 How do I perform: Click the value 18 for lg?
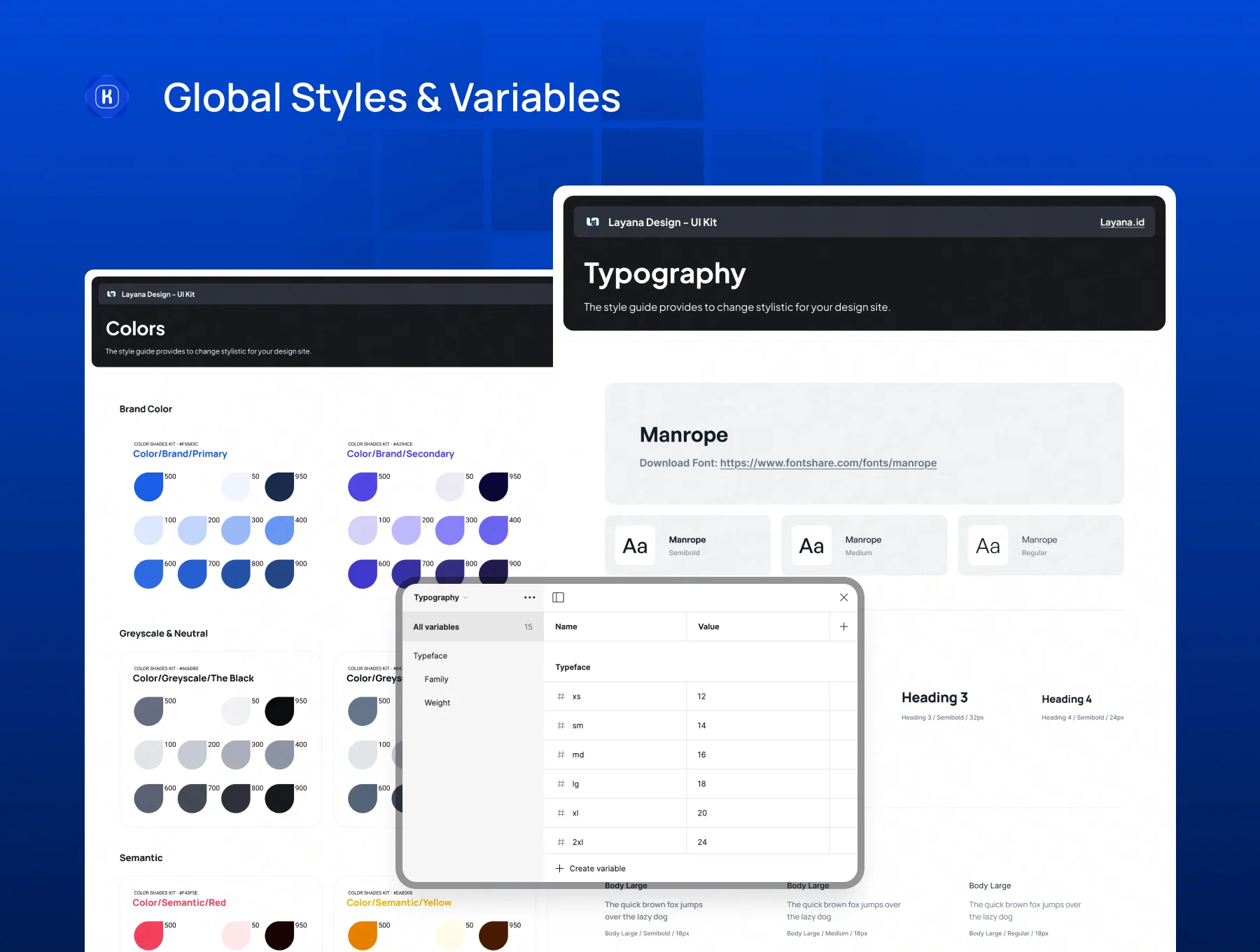pos(701,784)
